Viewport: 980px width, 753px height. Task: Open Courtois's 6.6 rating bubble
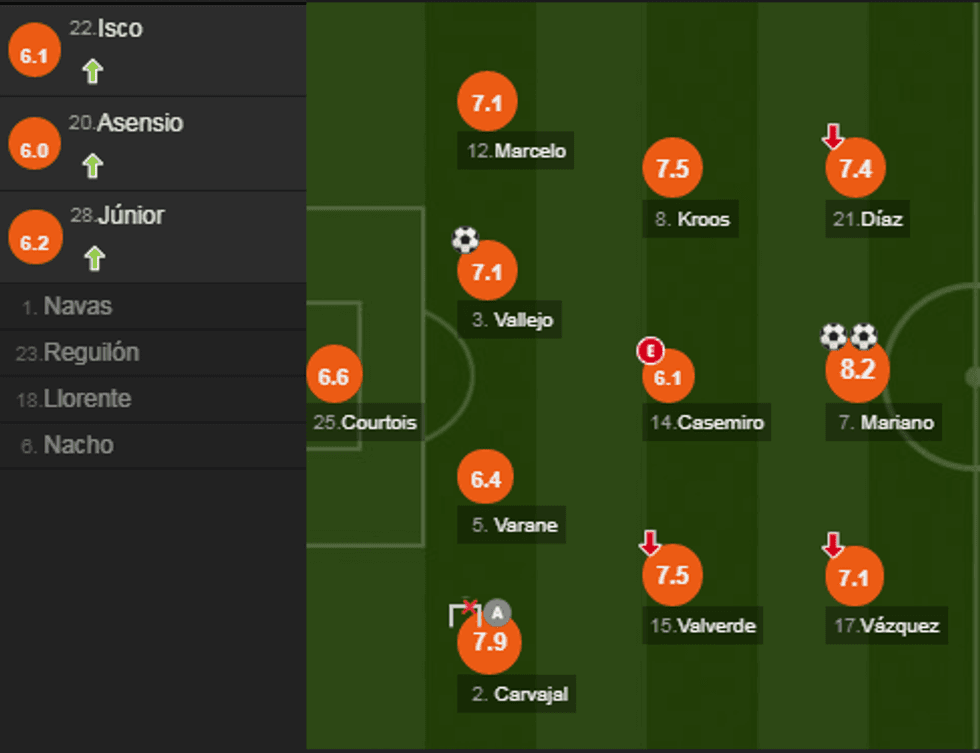(x=334, y=376)
